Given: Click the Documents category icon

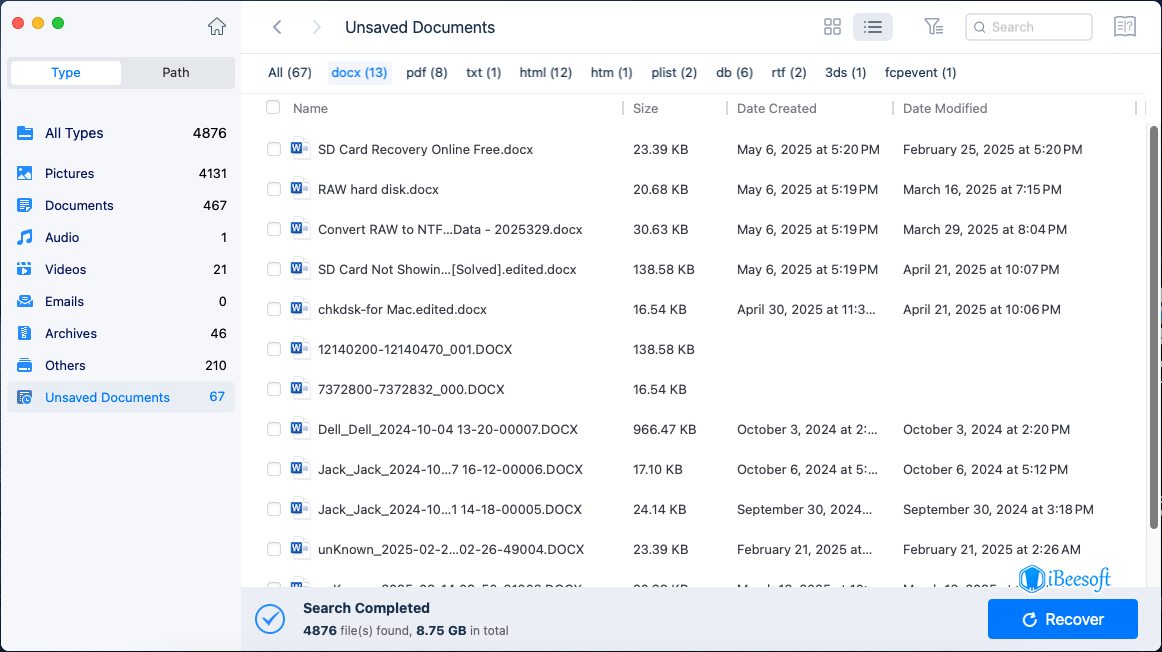Looking at the screenshot, I should click(x=24, y=205).
